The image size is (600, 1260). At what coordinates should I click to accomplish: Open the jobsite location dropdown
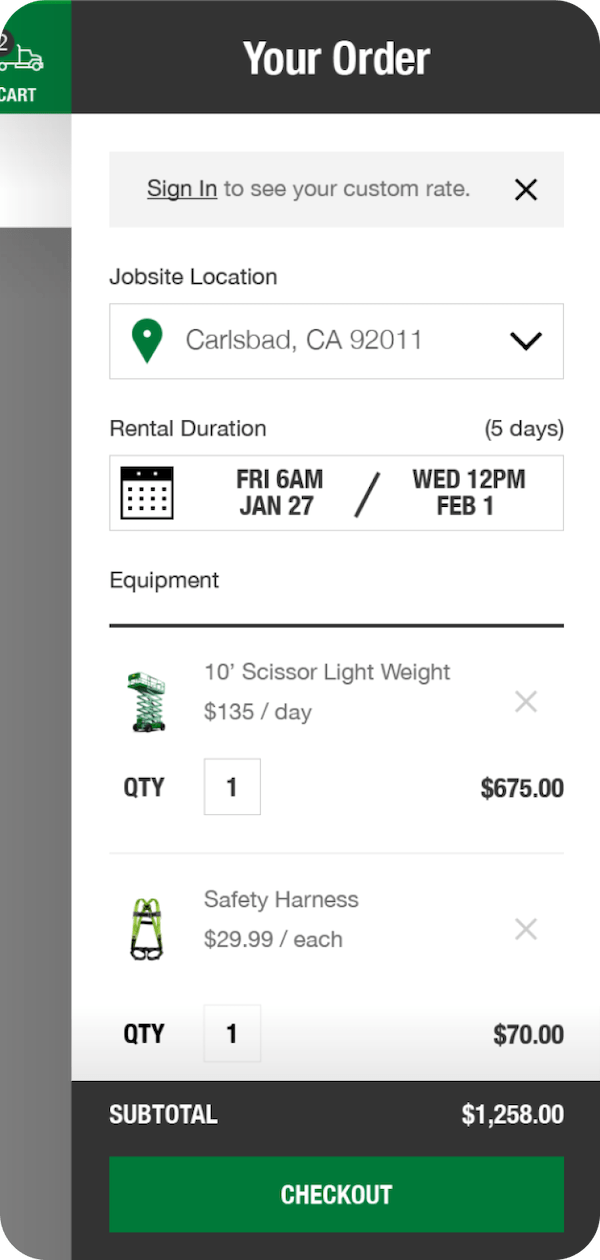[x=336, y=341]
